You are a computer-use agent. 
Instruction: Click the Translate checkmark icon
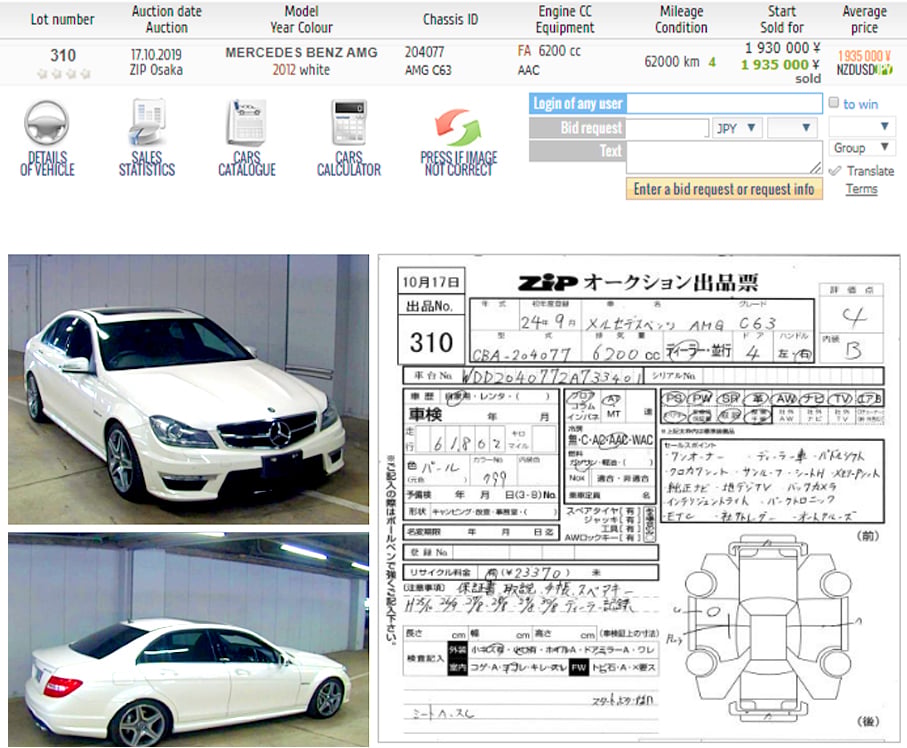(x=835, y=171)
